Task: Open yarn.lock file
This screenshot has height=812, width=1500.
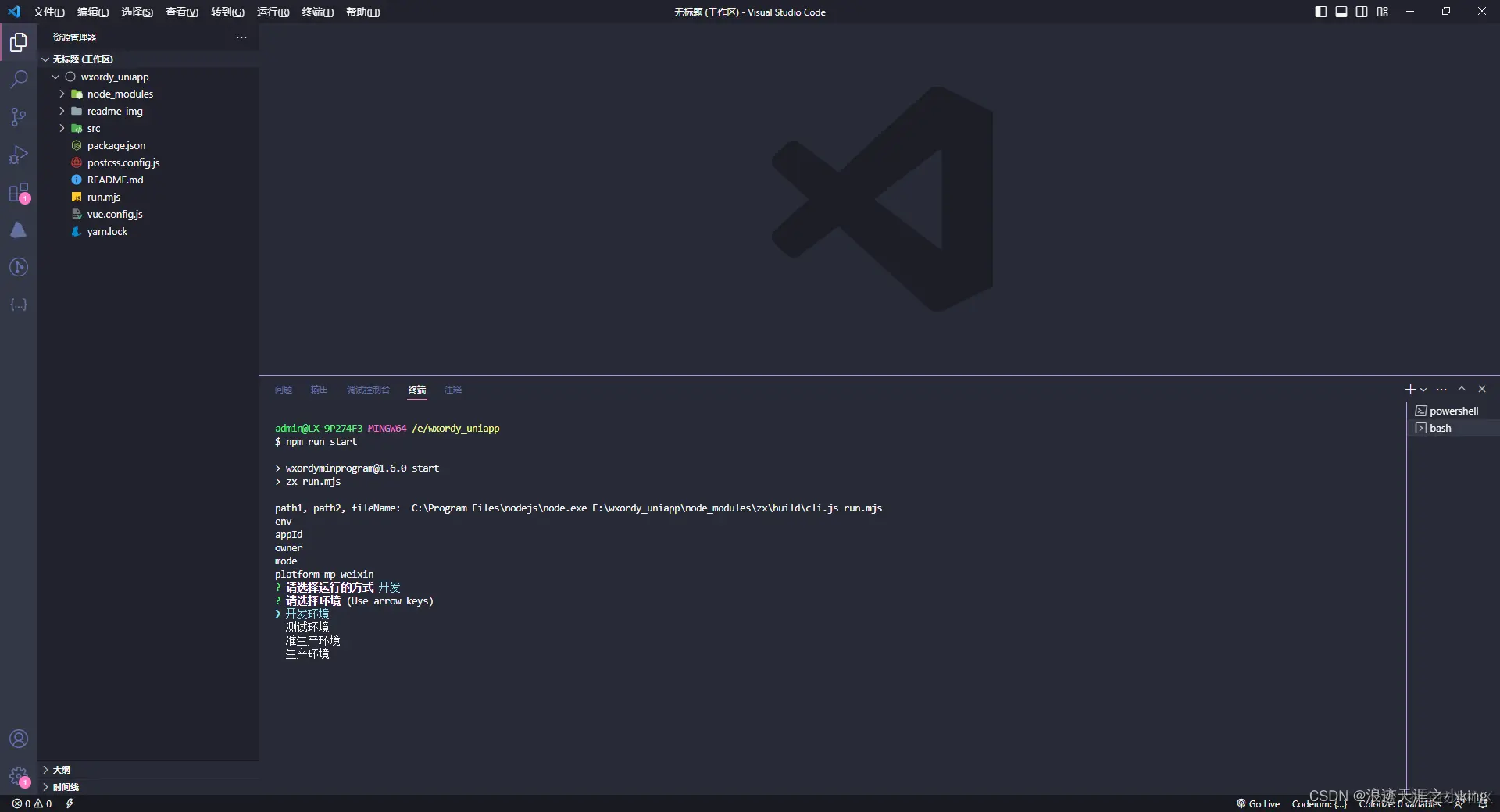Action: tap(148, 231)
